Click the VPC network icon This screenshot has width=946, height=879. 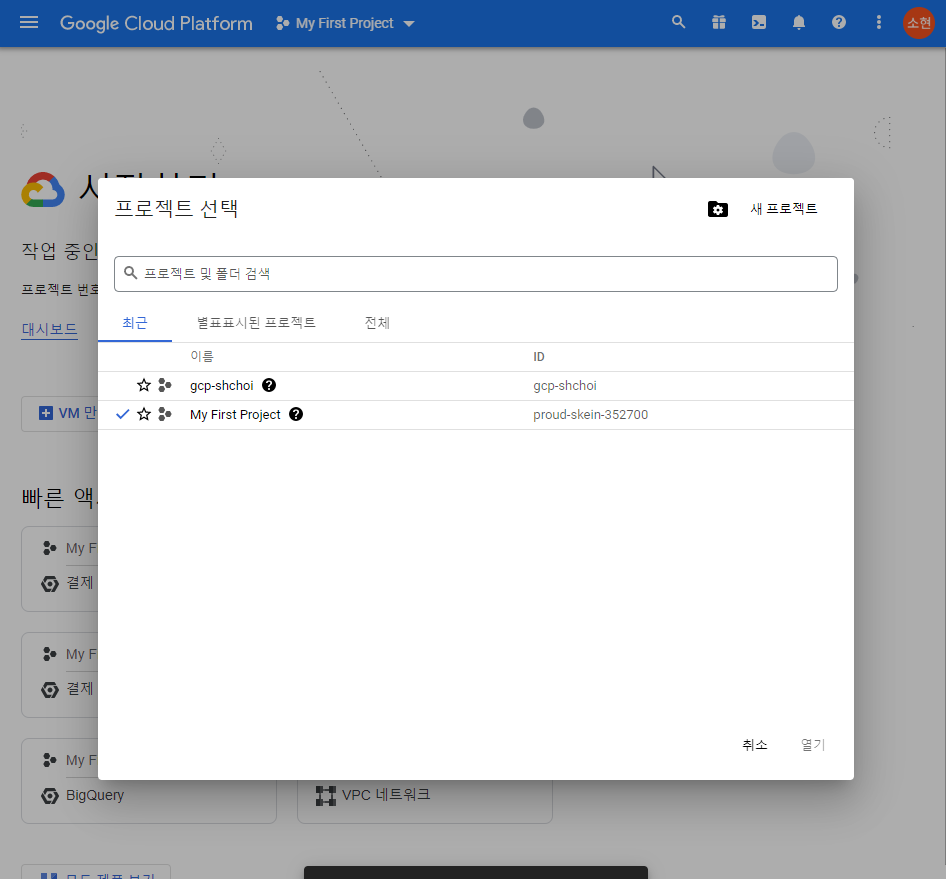[326, 796]
